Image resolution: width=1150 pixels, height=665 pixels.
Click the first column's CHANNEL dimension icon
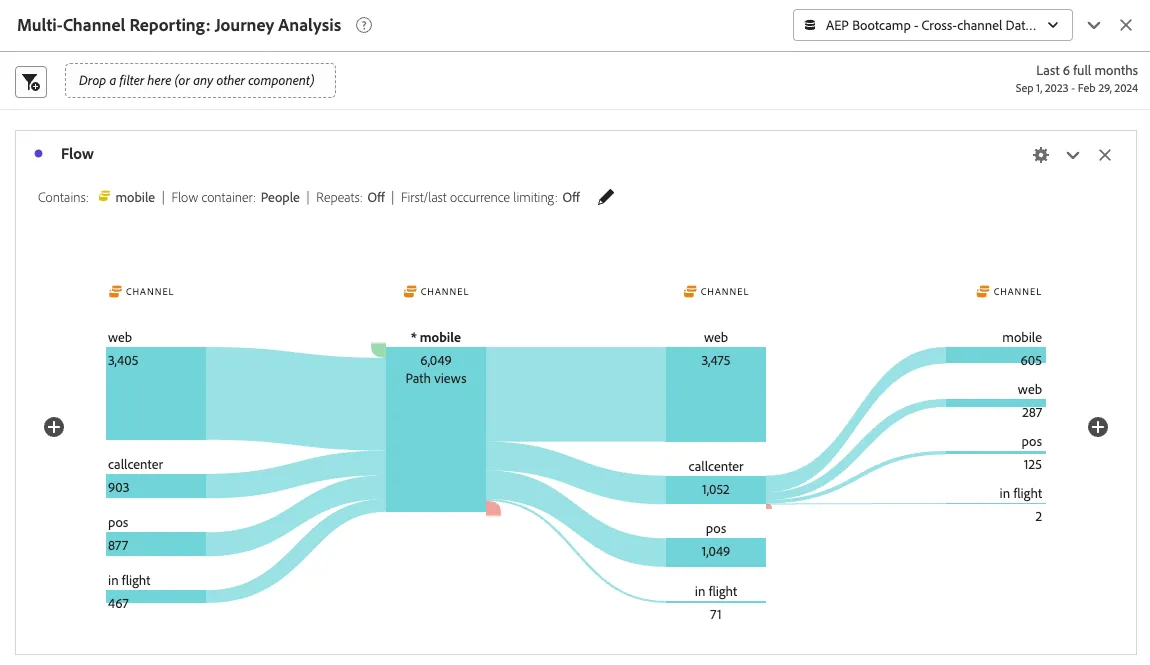click(x=115, y=292)
